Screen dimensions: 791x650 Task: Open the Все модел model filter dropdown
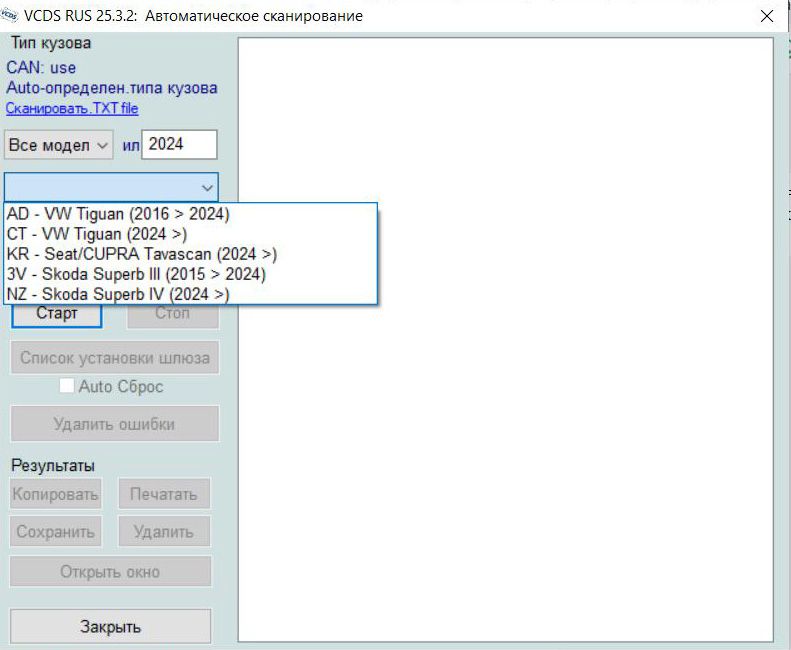(x=59, y=145)
